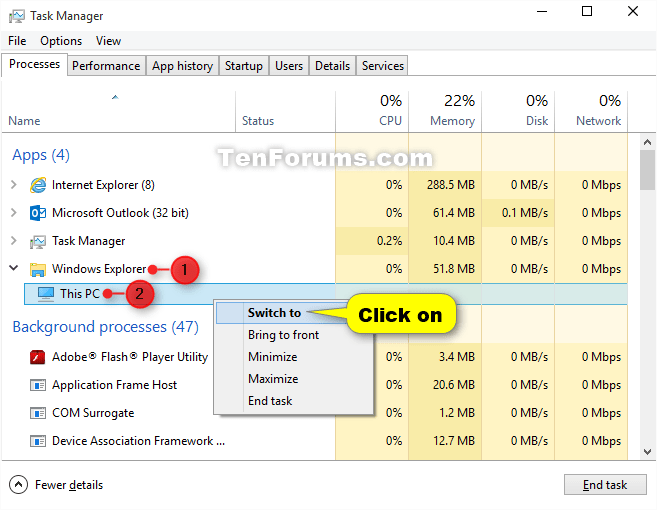Click the 20.6 MB memory value
Viewport: 657px width, 510px height.
coord(454,385)
